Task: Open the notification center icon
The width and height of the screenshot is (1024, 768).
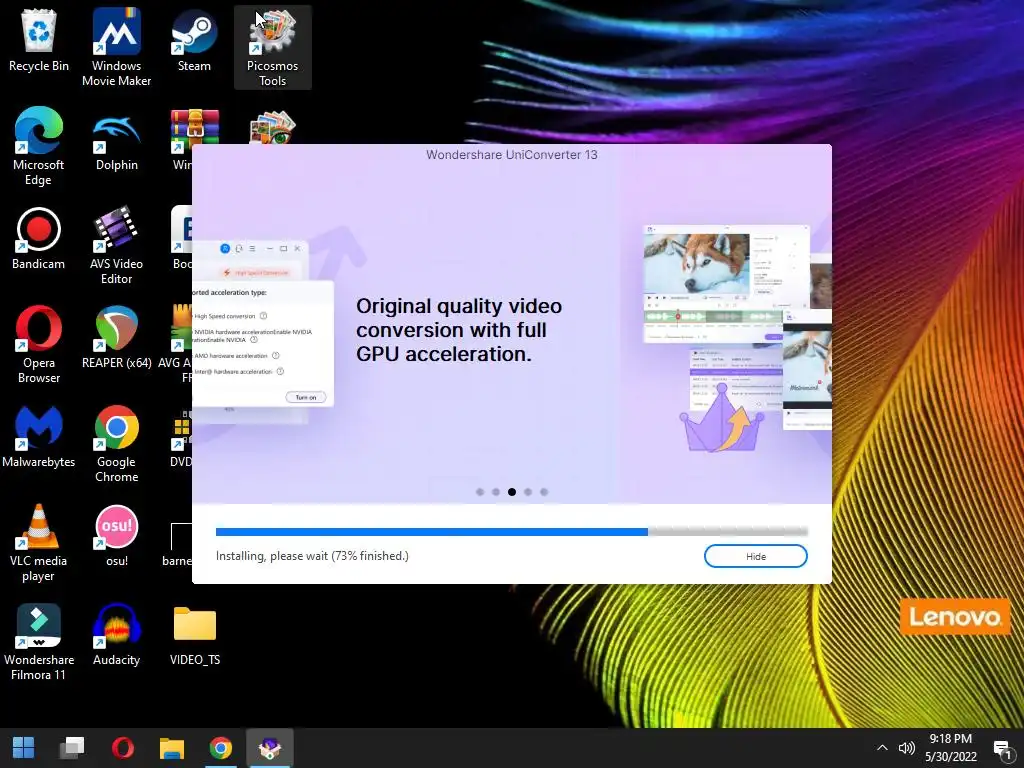Action: click(1002, 748)
